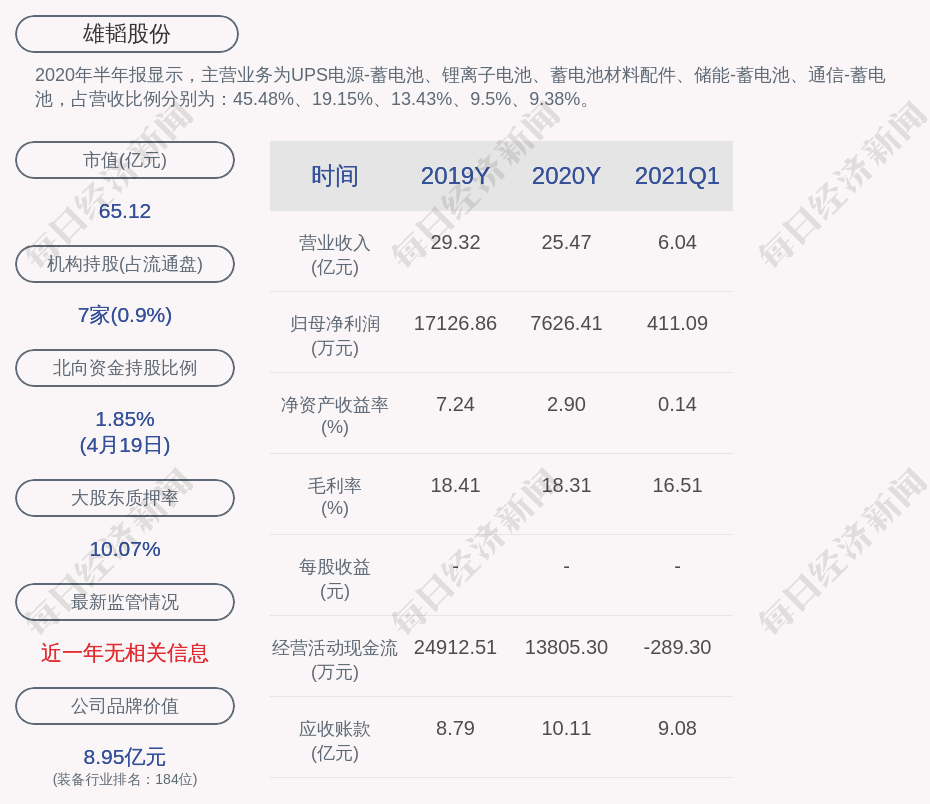Image resolution: width=930 pixels, height=804 pixels.
Task: Select 2021Q1 revenue value 6.04
Action: point(677,243)
